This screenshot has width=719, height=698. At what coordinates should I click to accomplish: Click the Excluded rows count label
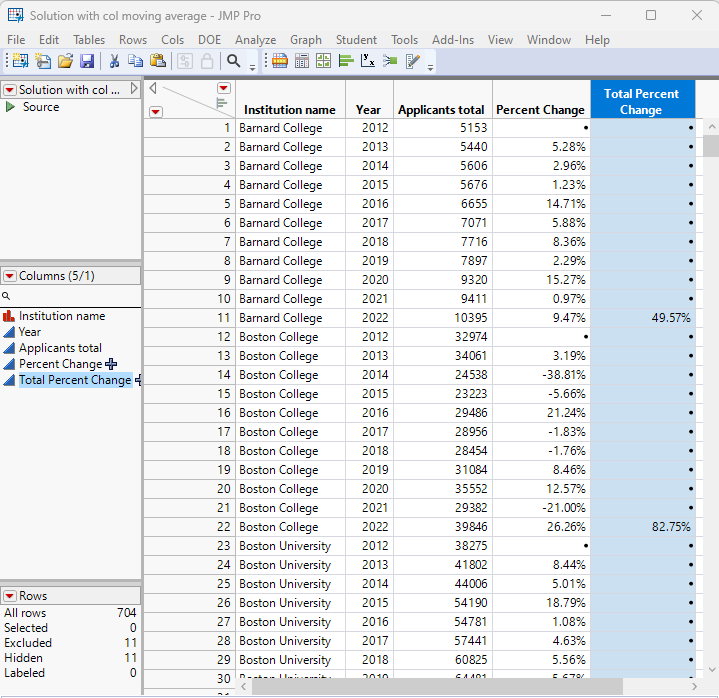point(28,643)
